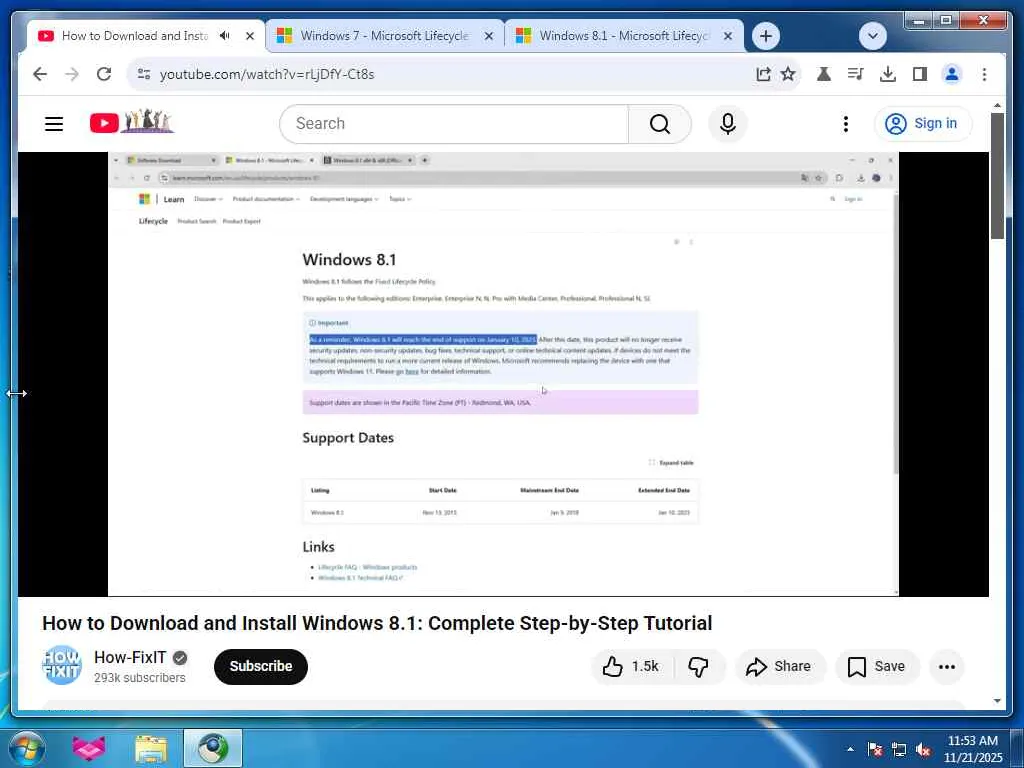Click the browser forward arrow

pos(72,74)
